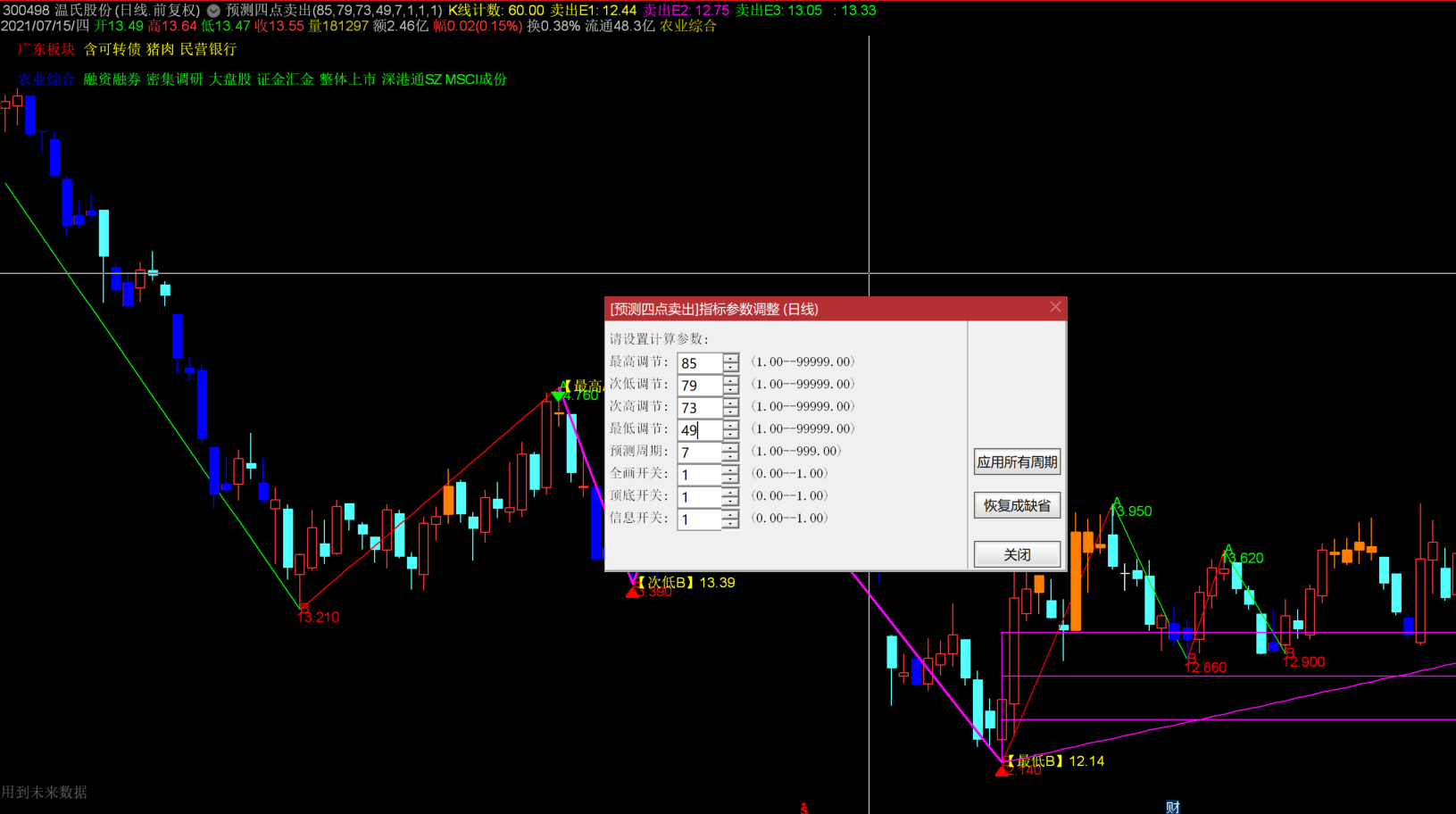The width and height of the screenshot is (1456, 814).
Task: Click the 12.900 trough price label
Action: 1304,662
